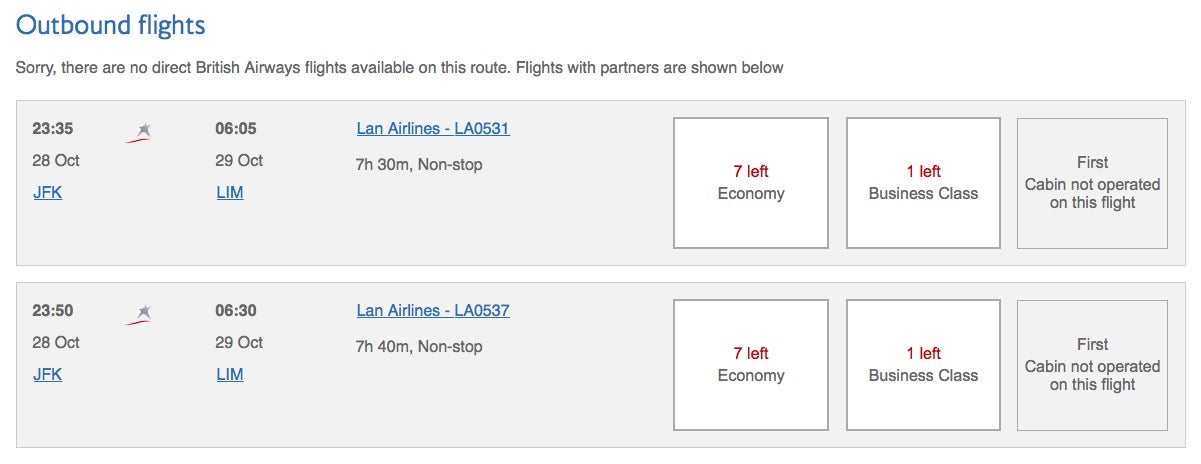This screenshot has width=1201, height=464.
Task: Open the JFK airport link for the 23:50 departure
Action: tap(47, 375)
